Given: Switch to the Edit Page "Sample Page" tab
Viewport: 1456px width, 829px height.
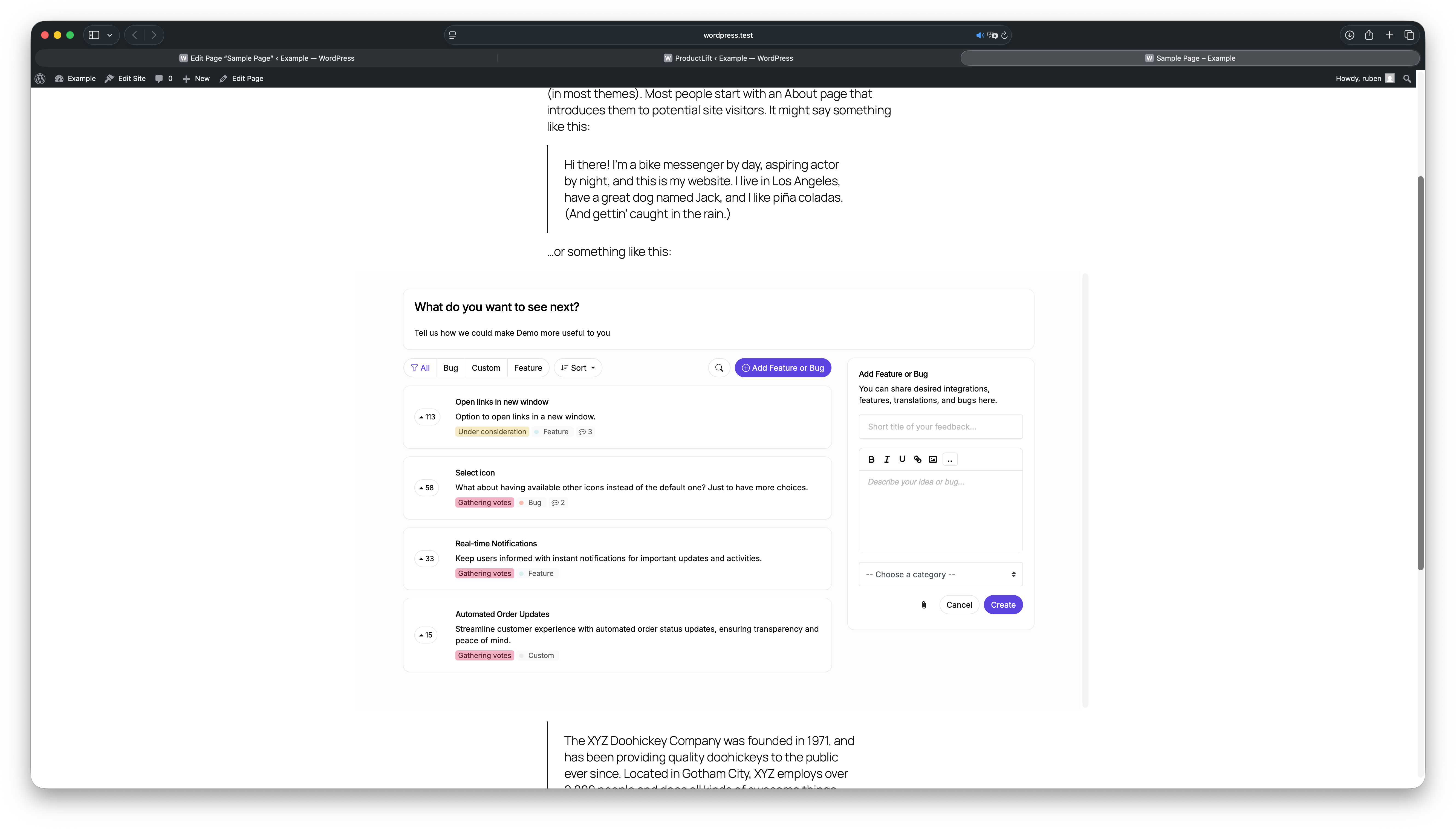Looking at the screenshot, I should coord(267,58).
